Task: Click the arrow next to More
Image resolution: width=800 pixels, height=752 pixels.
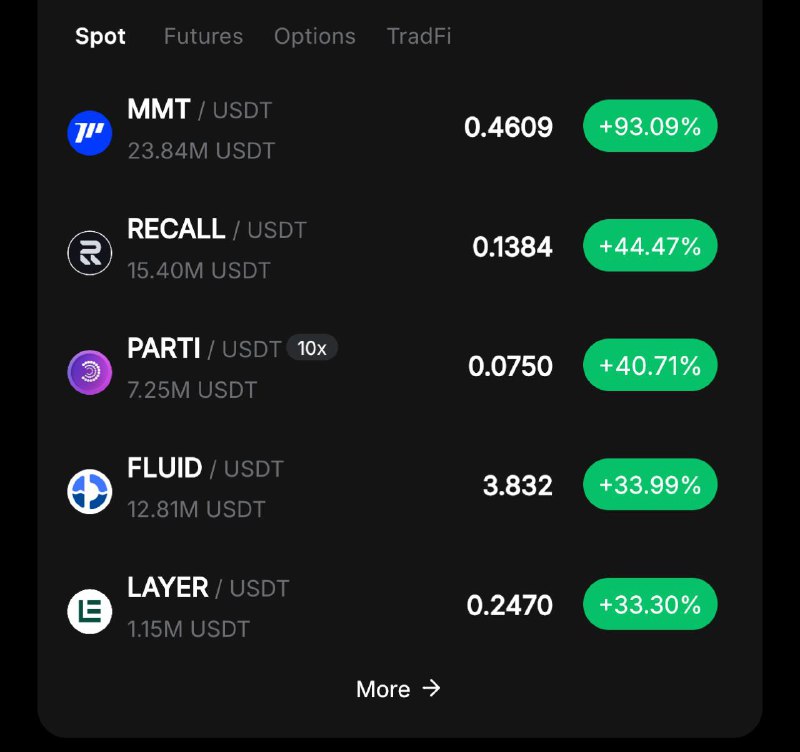Action: pos(431,688)
